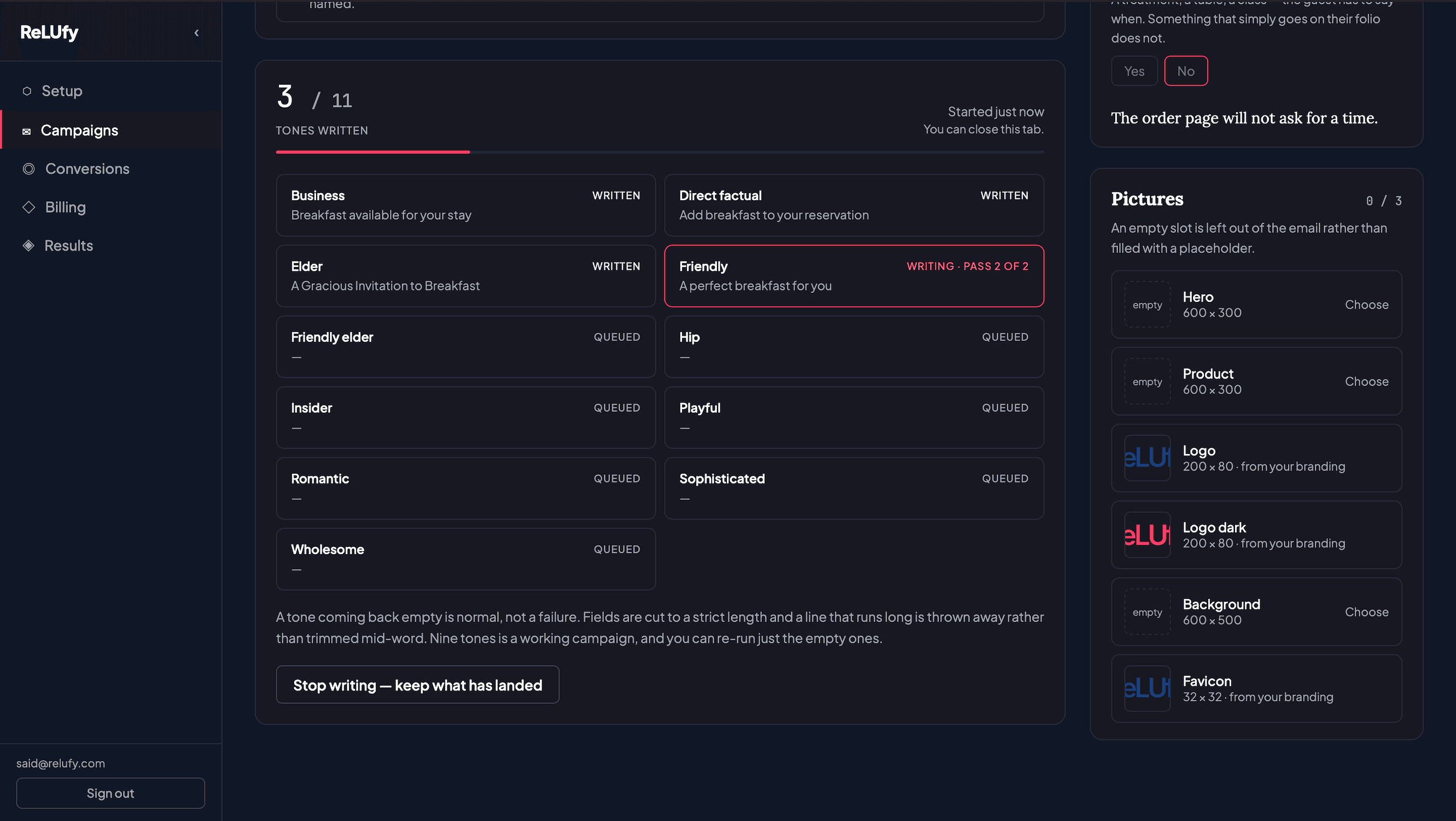Collapse the sidebar with the chevron

tap(197, 33)
